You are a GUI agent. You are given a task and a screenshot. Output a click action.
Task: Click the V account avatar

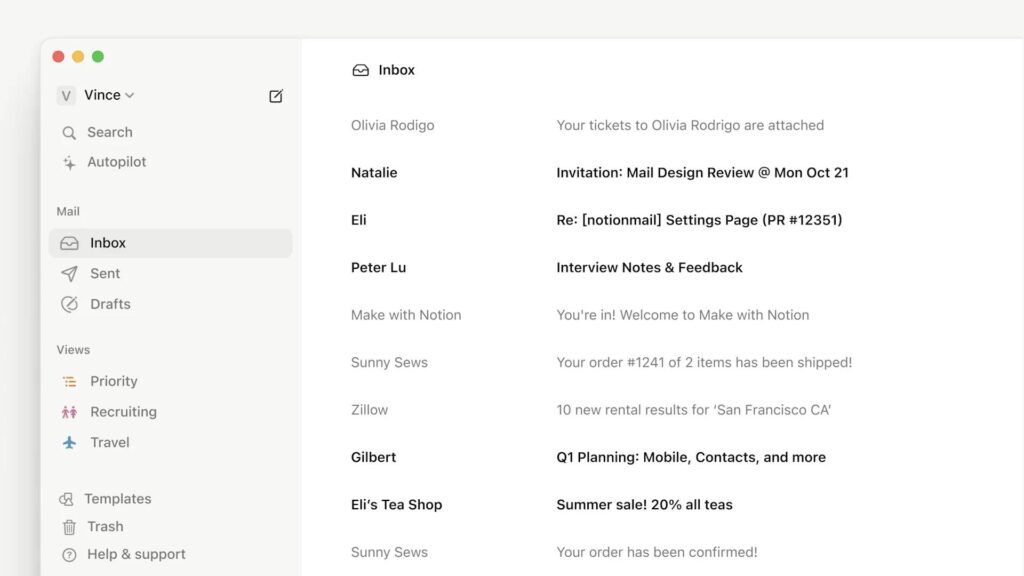(x=66, y=96)
